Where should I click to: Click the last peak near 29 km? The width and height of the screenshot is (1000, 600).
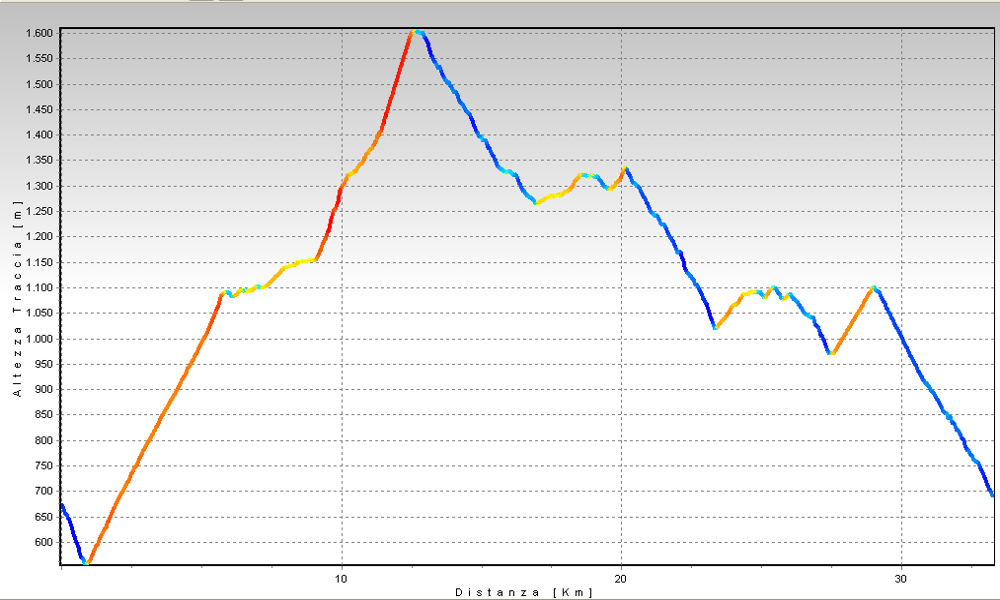coord(874,288)
